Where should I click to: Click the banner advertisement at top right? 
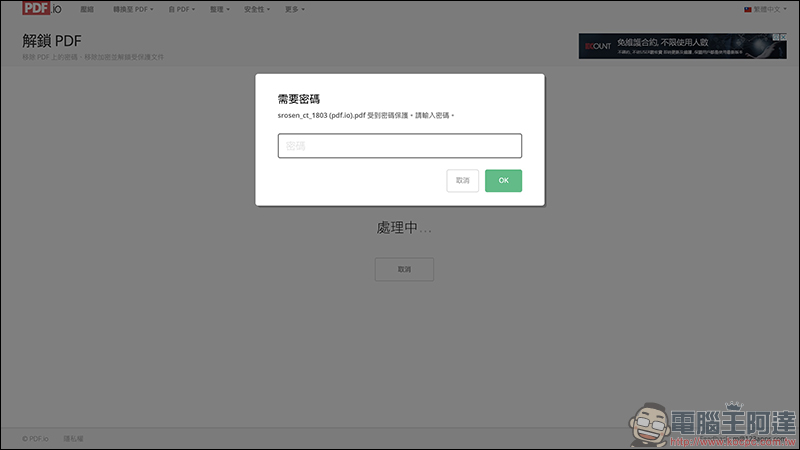tap(682, 46)
